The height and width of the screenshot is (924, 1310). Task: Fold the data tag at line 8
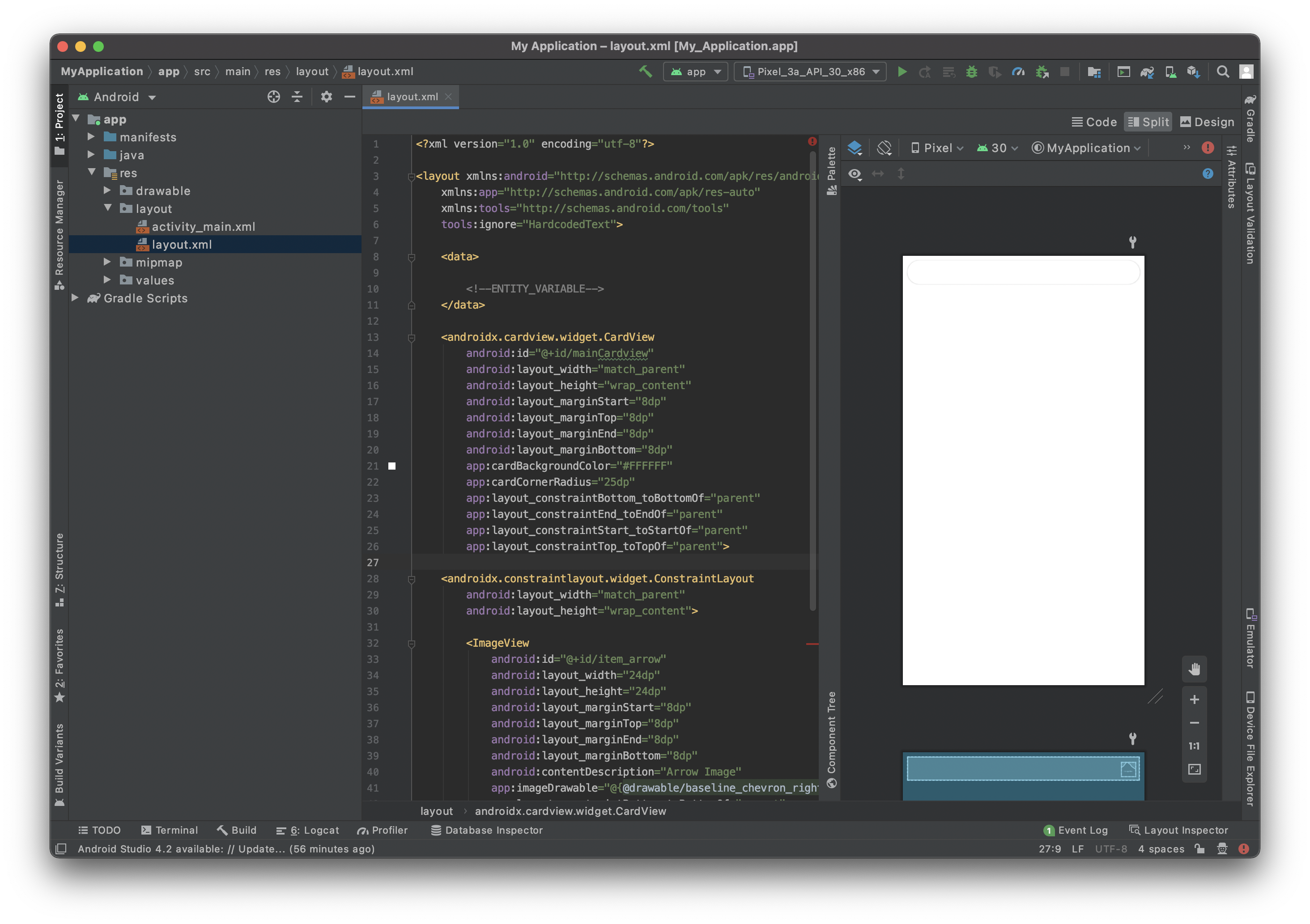point(411,257)
